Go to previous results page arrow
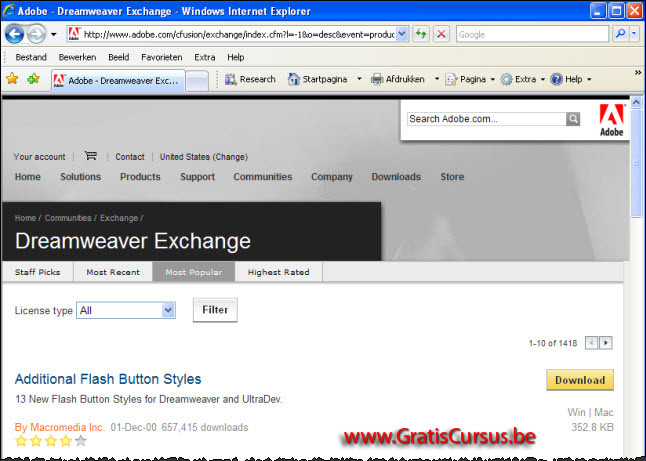646x461 pixels. (592, 343)
